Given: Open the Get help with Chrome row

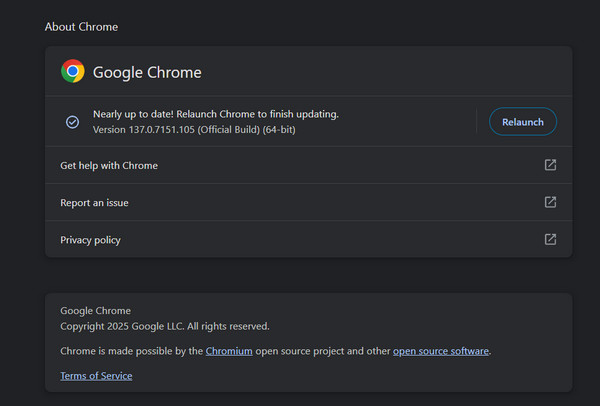Looking at the screenshot, I should [109, 165].
